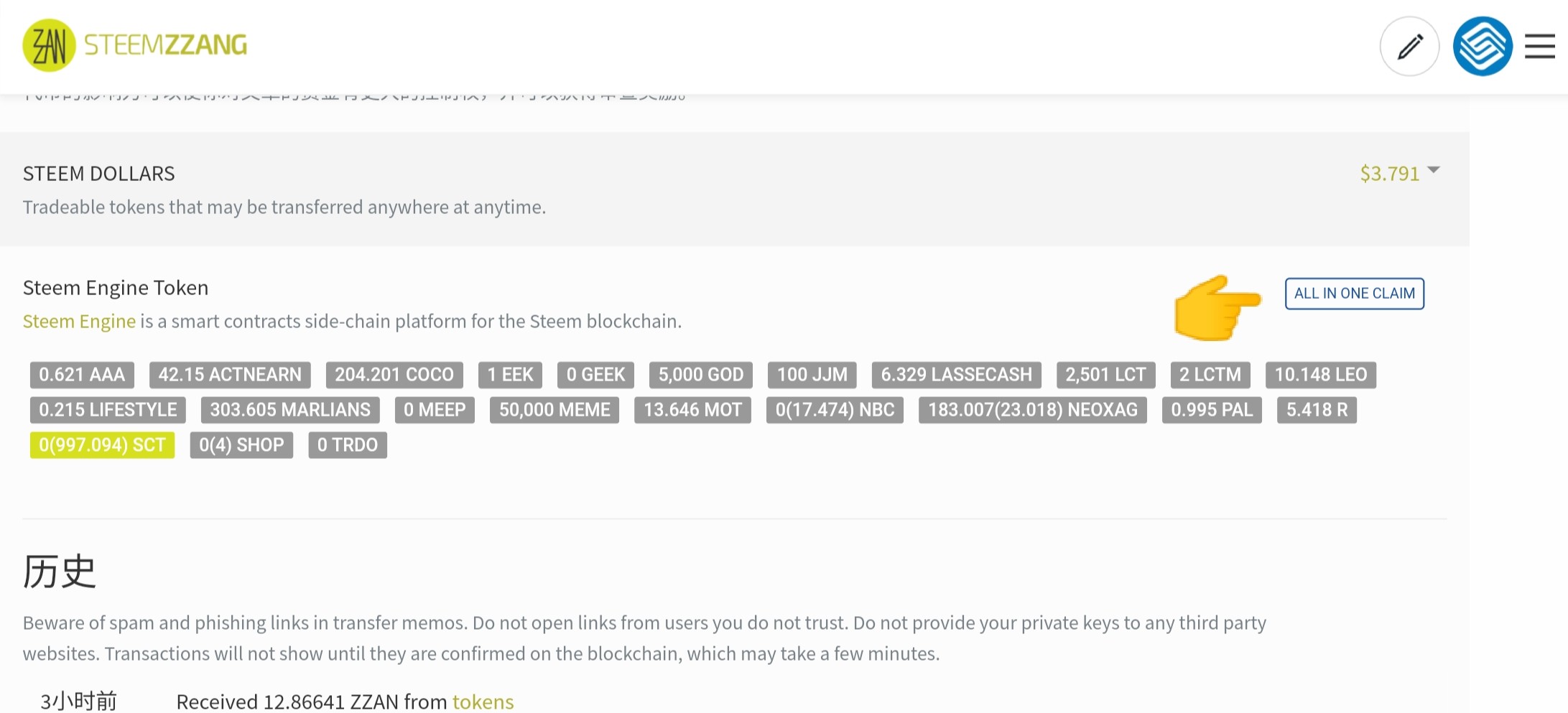Open the user profile avatar

point(1483,47)
